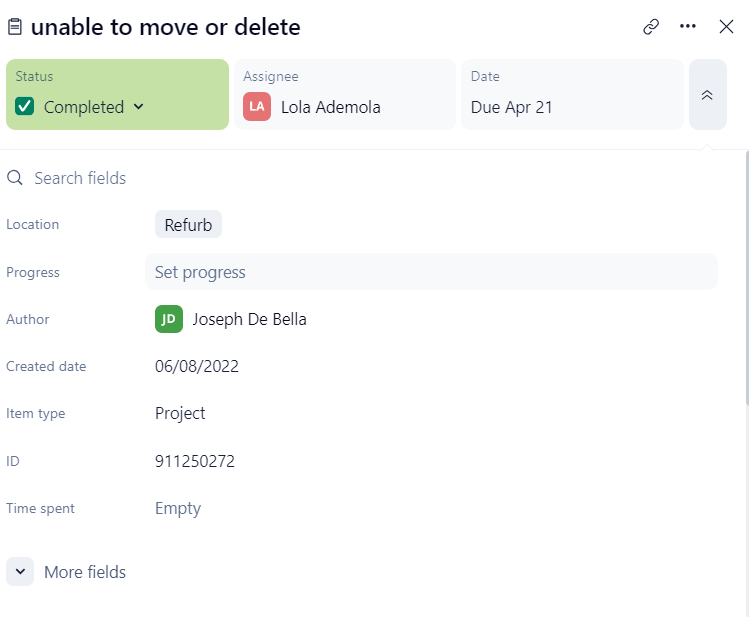
Task: Click the Set progress field
Action: [431, 272]
